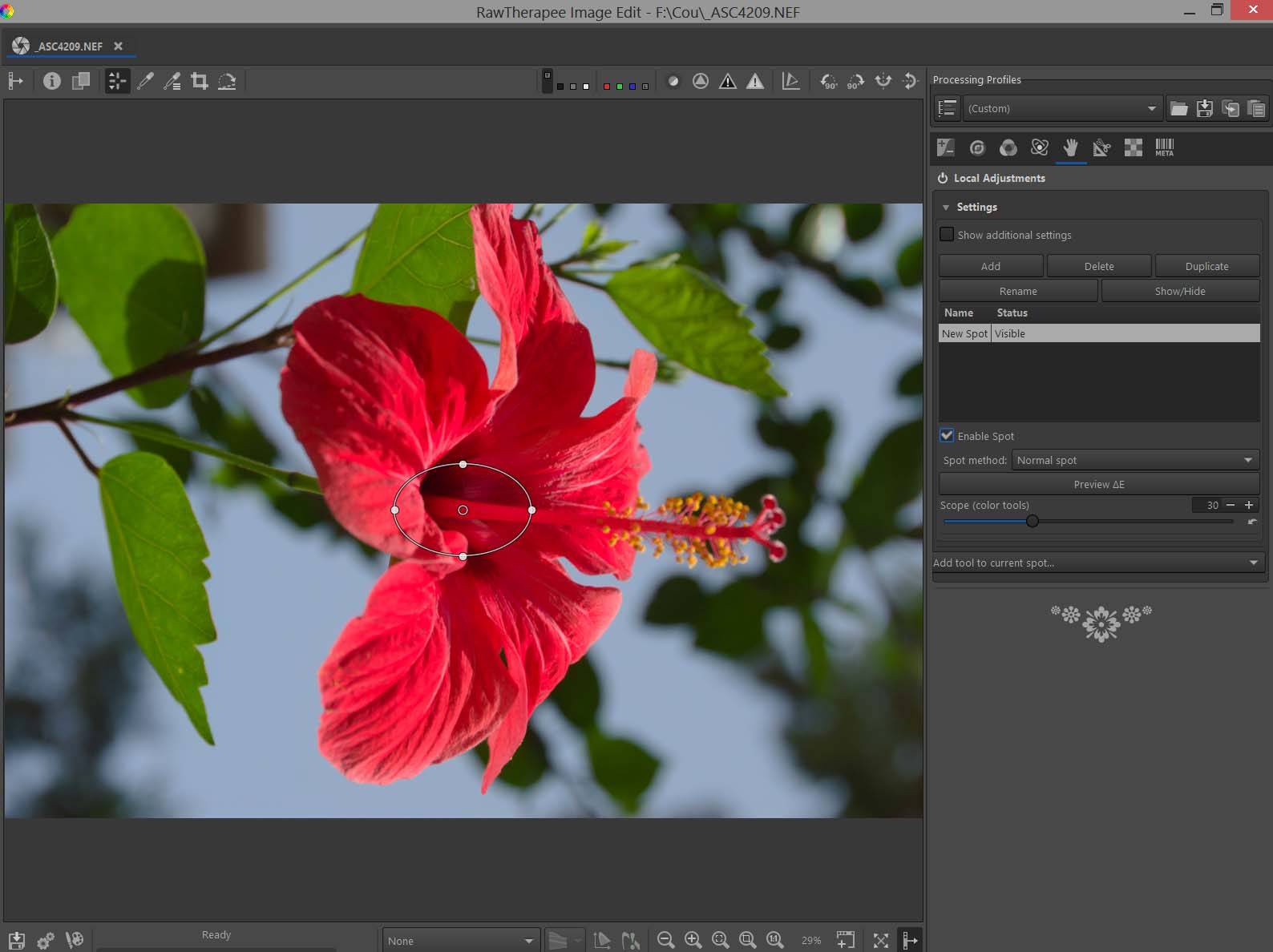Enable Show additional settings checkbox
1273x952 pixels.
(x=947, y=235)
